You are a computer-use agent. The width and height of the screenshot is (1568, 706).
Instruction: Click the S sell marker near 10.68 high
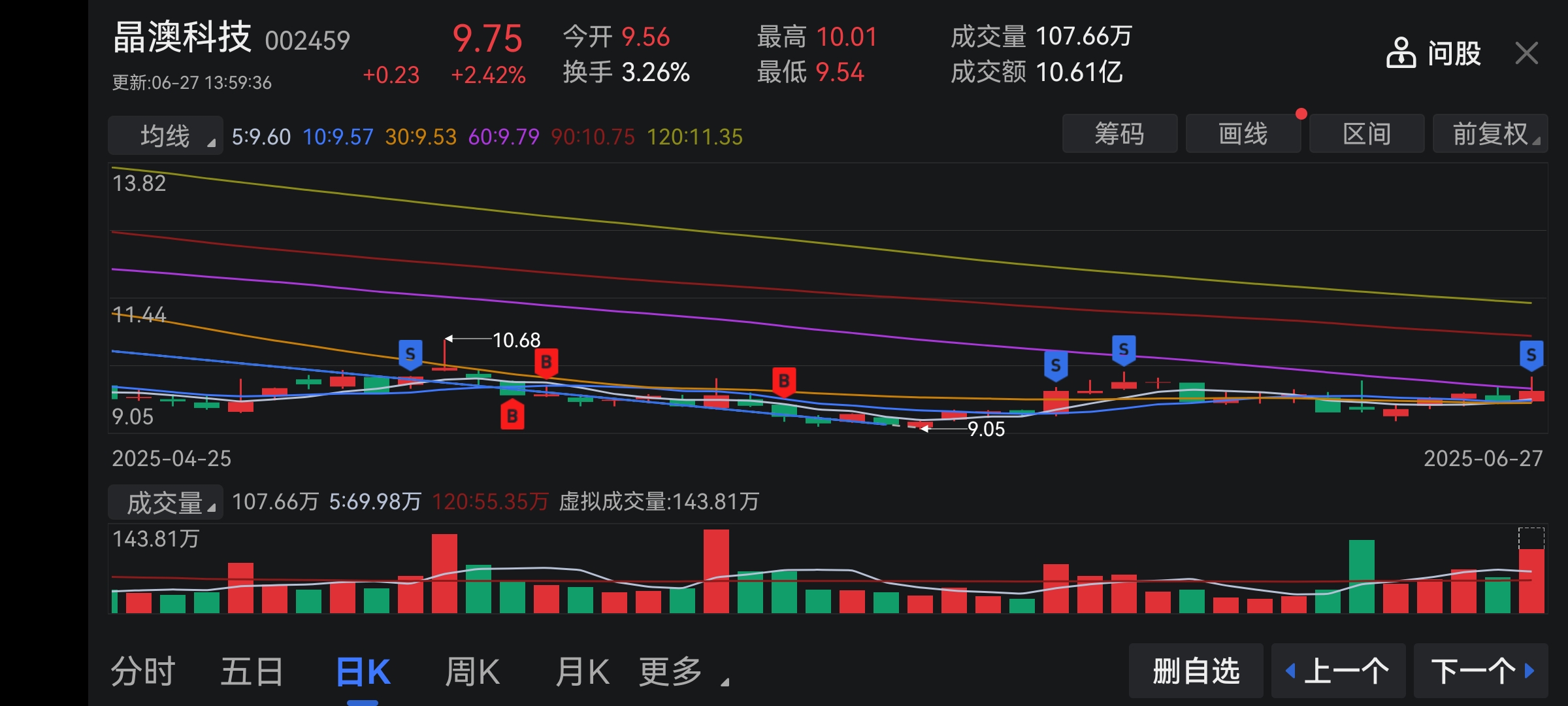coord(410,355)
